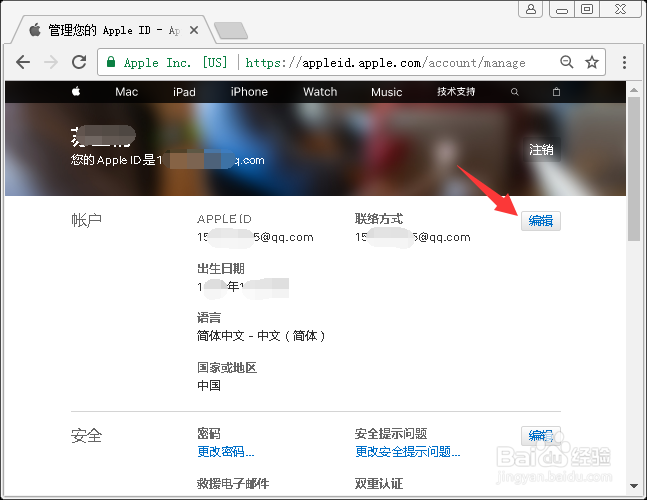Click the 安全 section heading

(86, 436)
